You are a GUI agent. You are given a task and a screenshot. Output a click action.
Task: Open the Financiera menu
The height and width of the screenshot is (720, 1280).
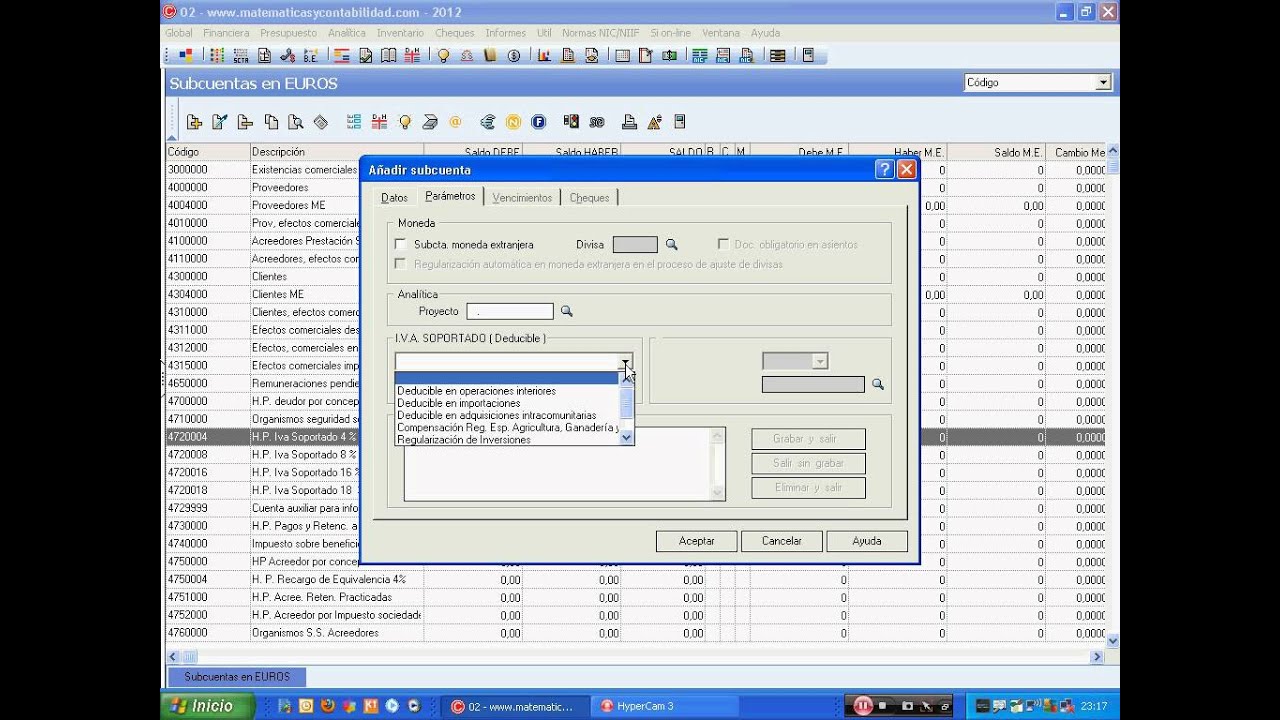tap(226, 33)
